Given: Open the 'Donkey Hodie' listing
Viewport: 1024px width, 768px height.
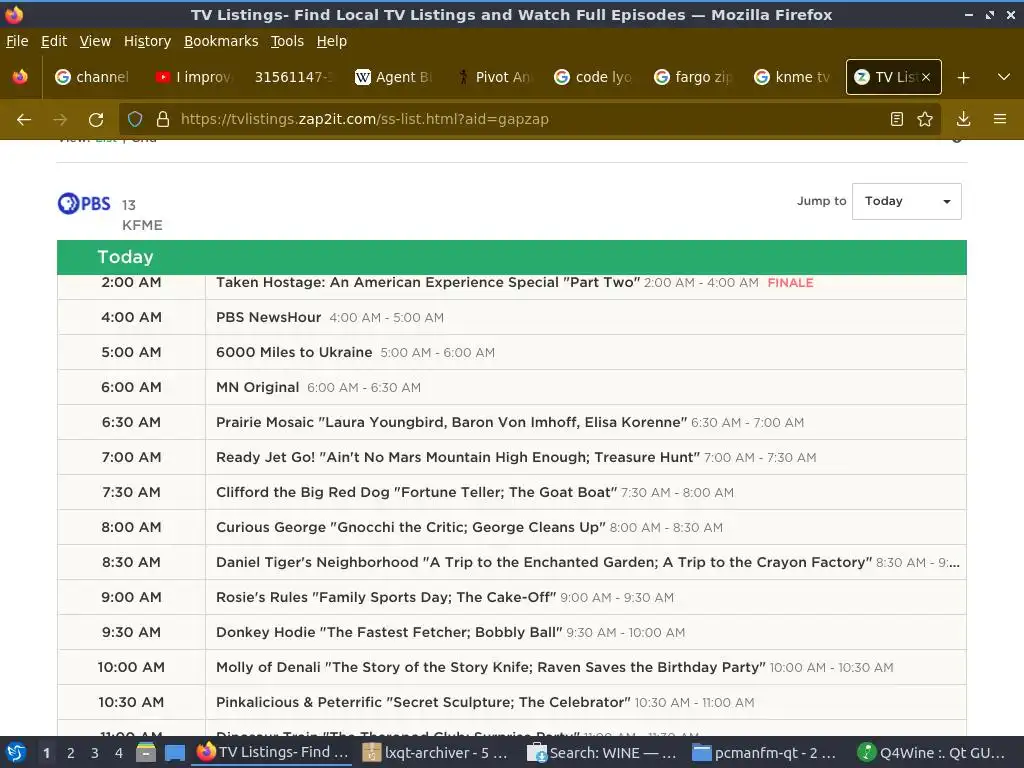Looking at the screenshot, I should (389, 632).
